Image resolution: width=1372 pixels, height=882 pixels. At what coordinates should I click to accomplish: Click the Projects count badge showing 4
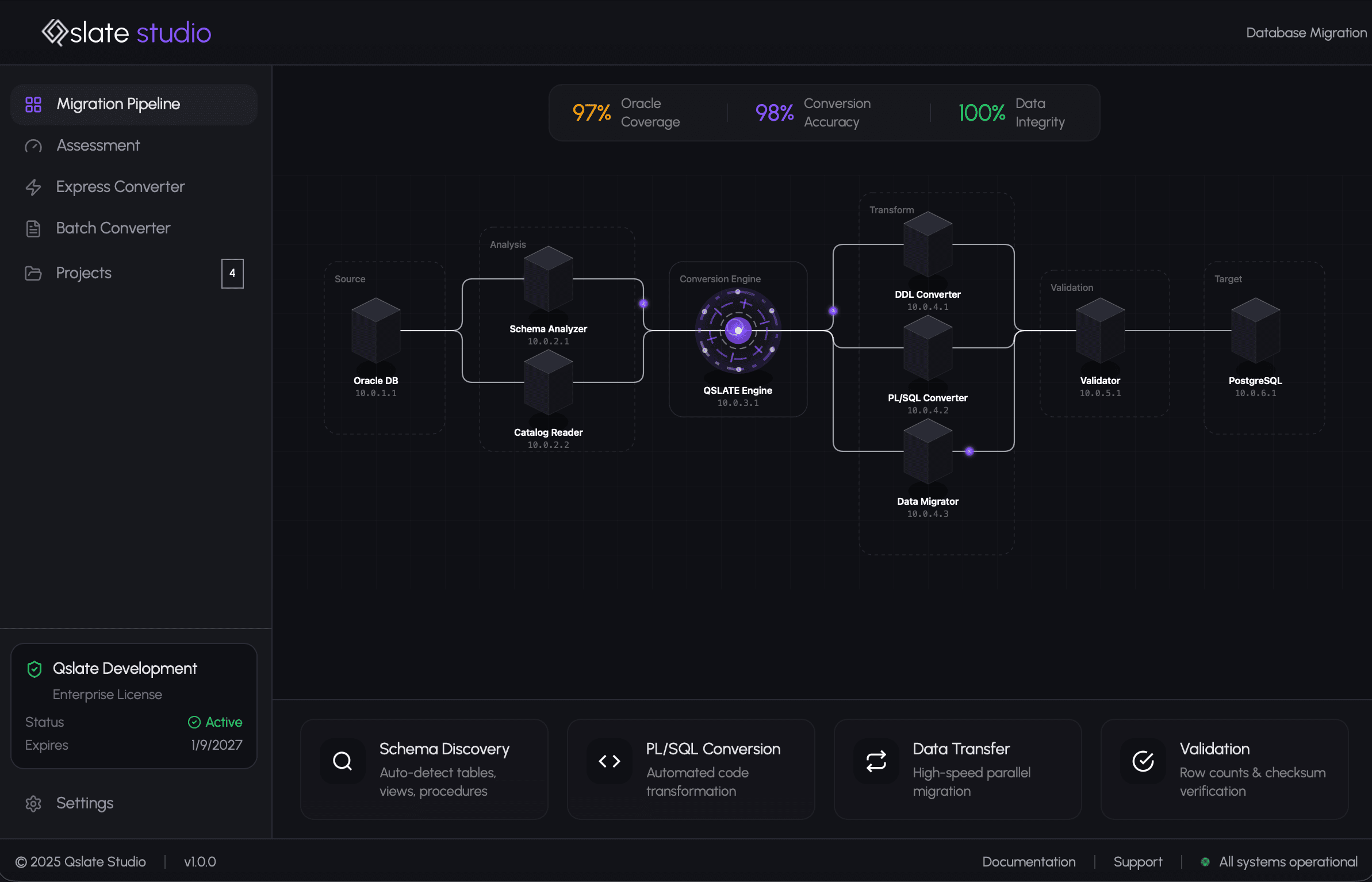[232, 273]
